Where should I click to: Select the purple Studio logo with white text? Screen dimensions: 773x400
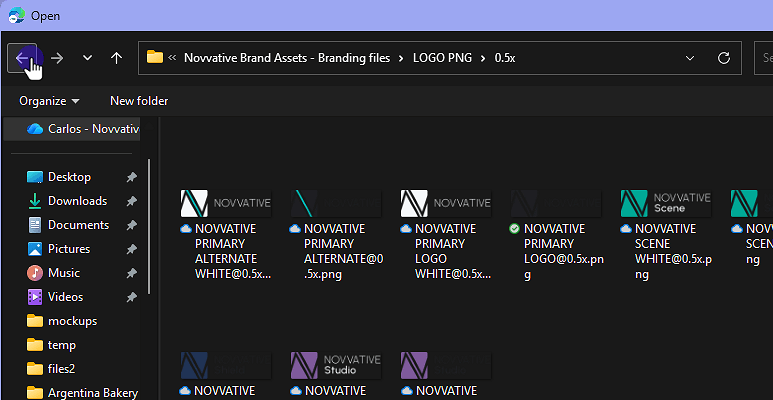tap(336, 365)
